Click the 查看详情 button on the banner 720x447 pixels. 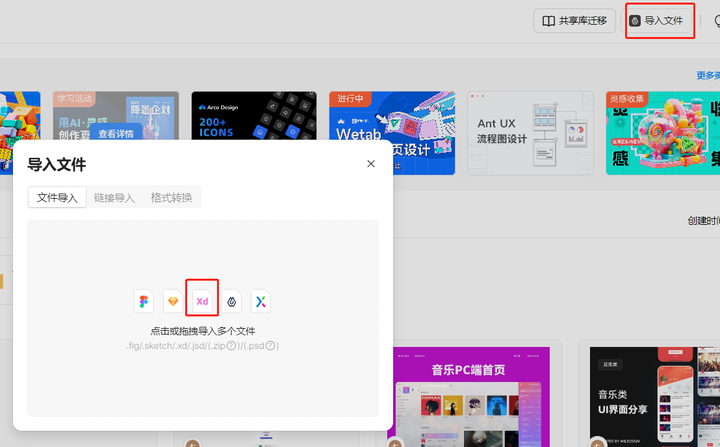[x=116, y=134]
